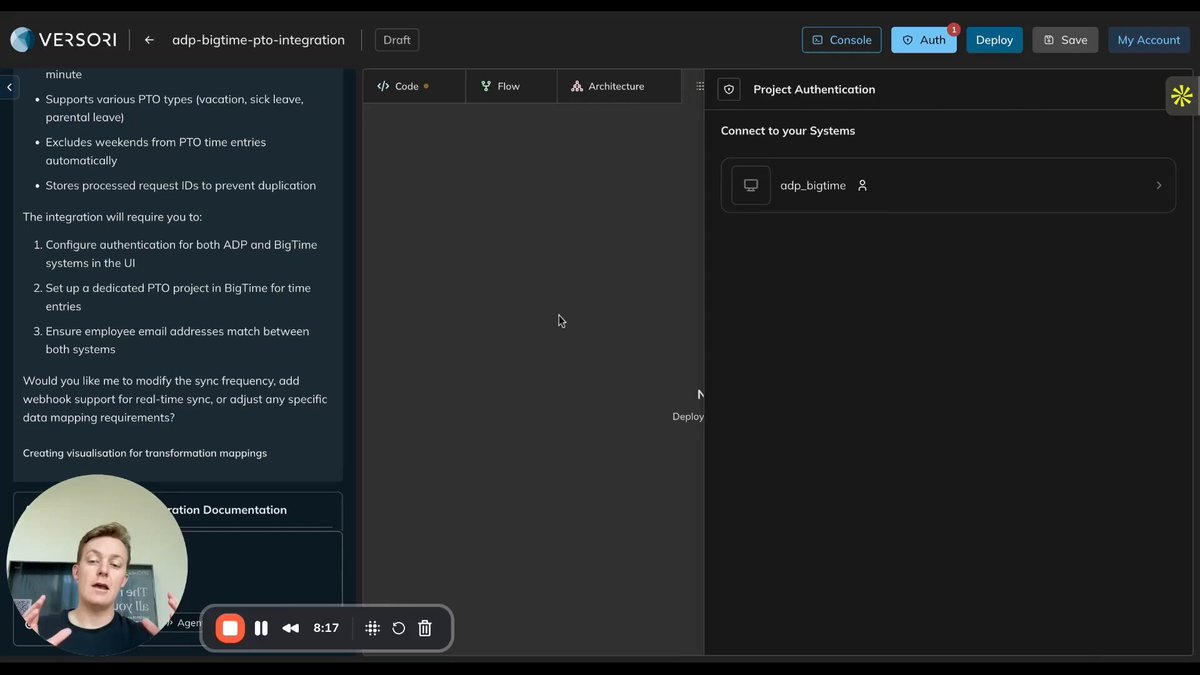Click the Deploy button
This screenshot has height=675, width=1200.
tap(994, 40)
